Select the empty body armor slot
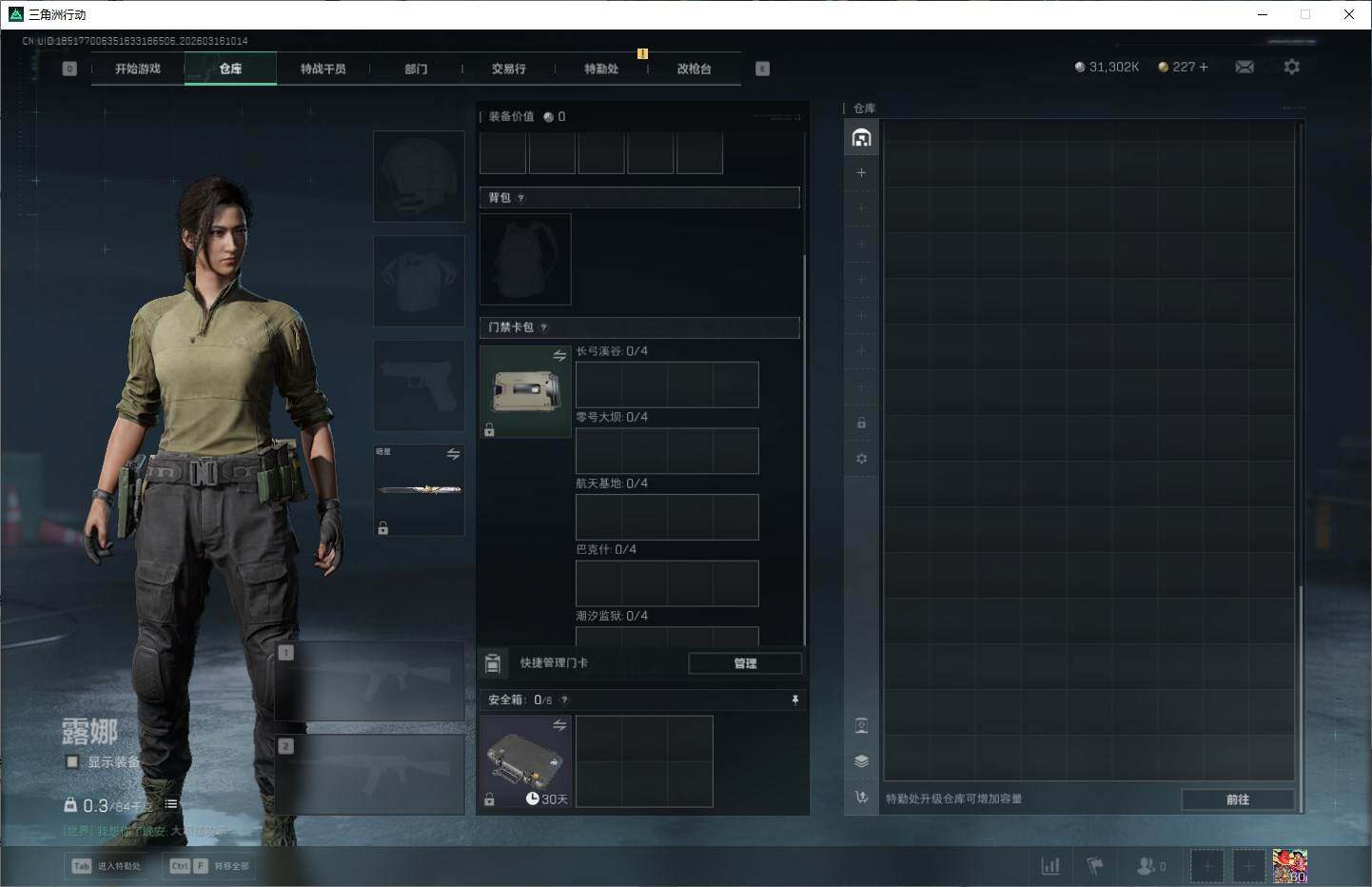Screen dimensions: 1372x887 [419, 281]
